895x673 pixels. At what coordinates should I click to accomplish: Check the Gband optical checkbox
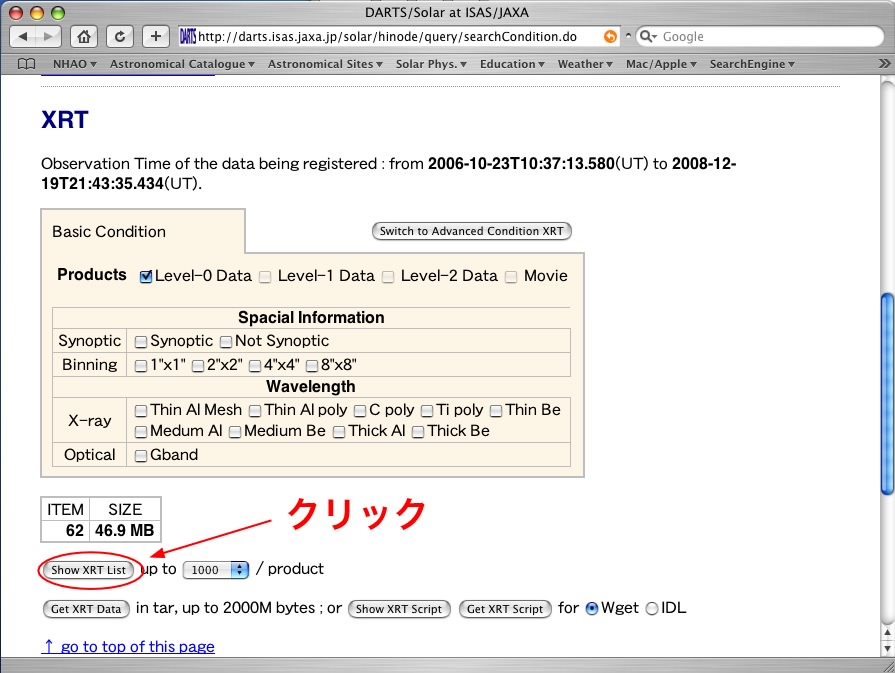[141, 455]
